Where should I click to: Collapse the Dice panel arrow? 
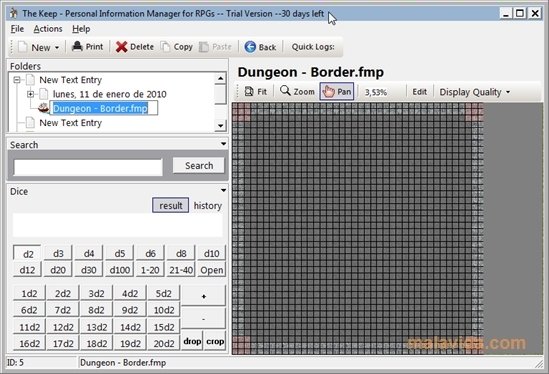coord(223,190)
